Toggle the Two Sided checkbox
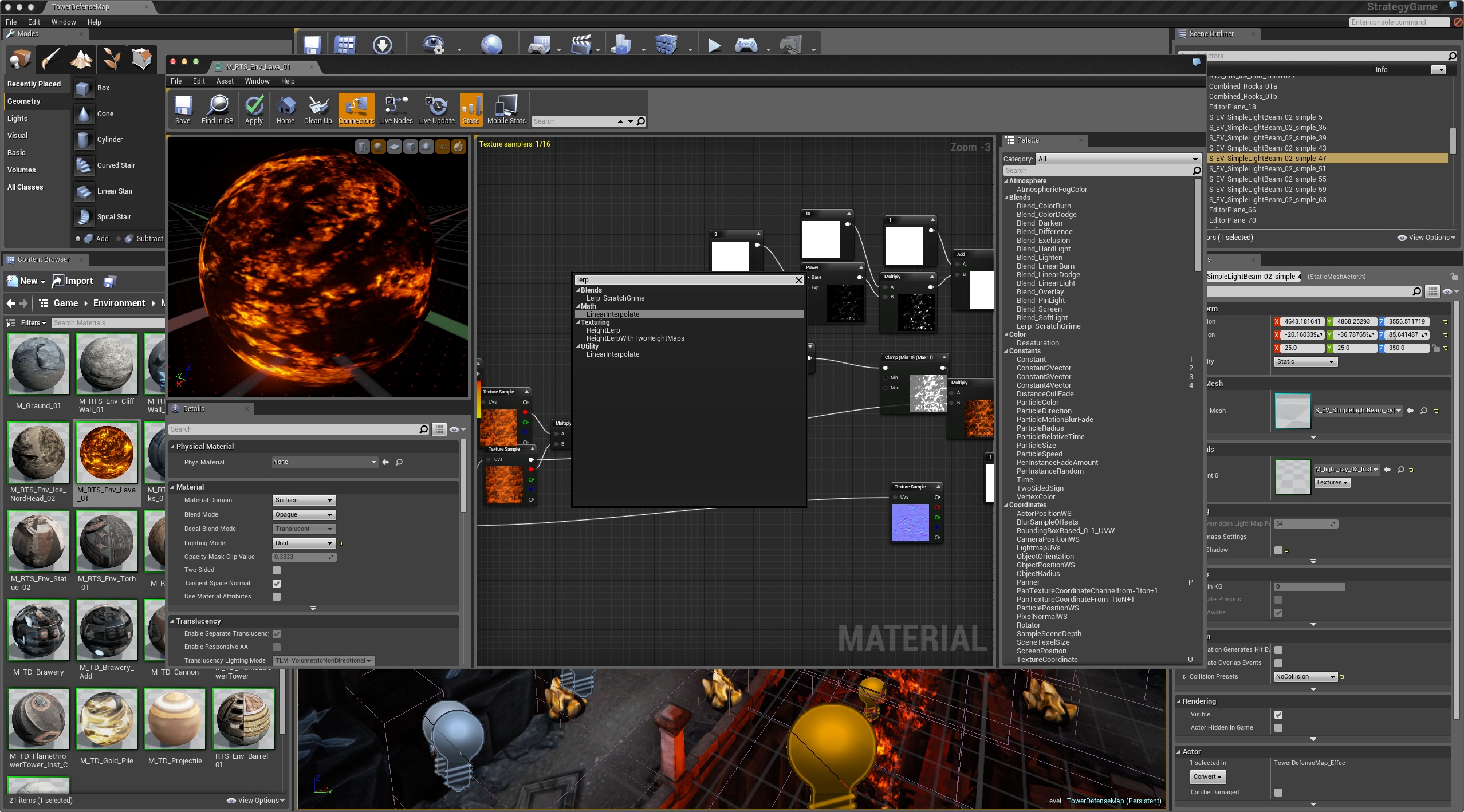 (x=277, y=570)
